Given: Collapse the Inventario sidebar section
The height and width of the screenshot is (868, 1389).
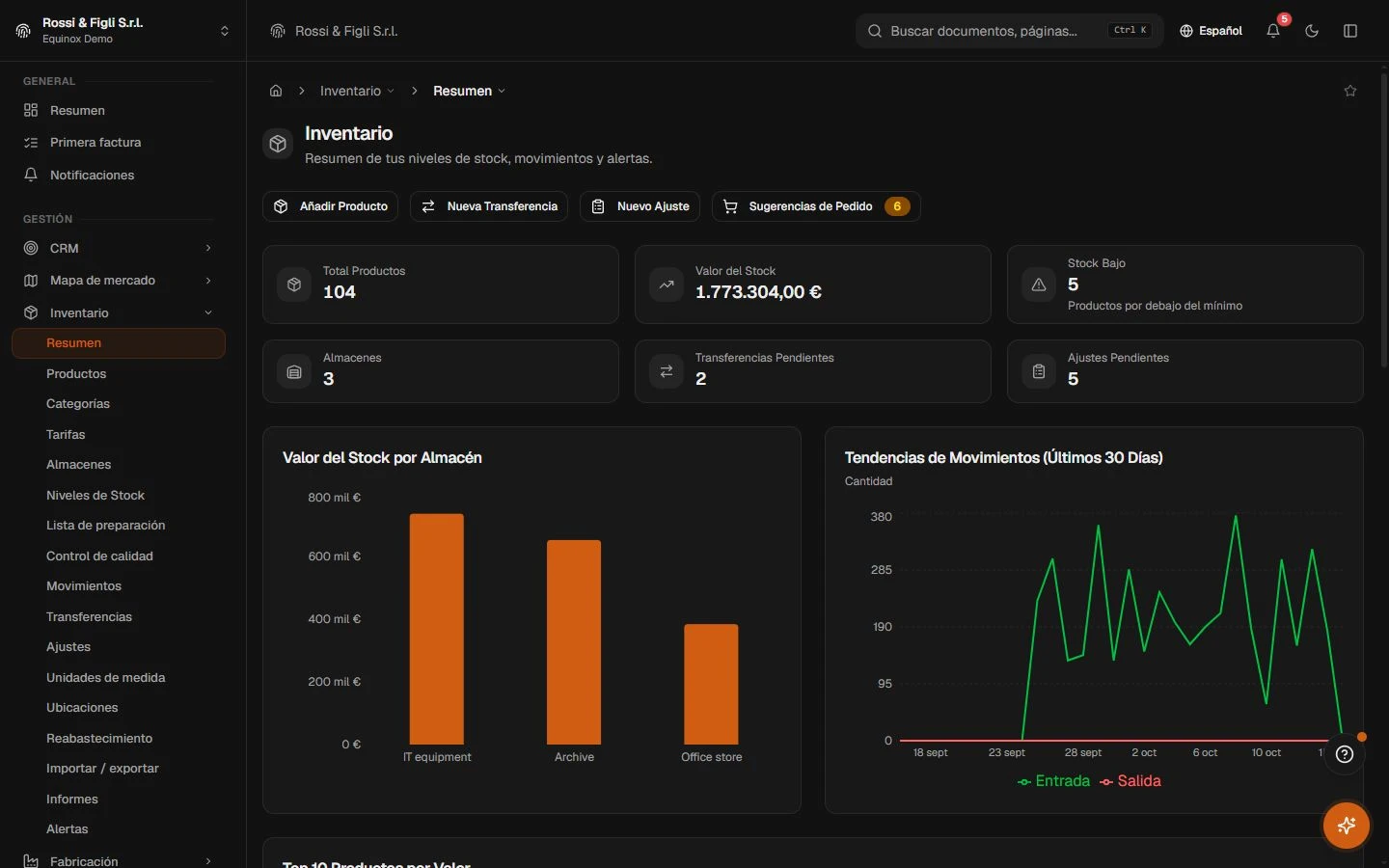Looking at the screenshot, I should click(119, 312).
